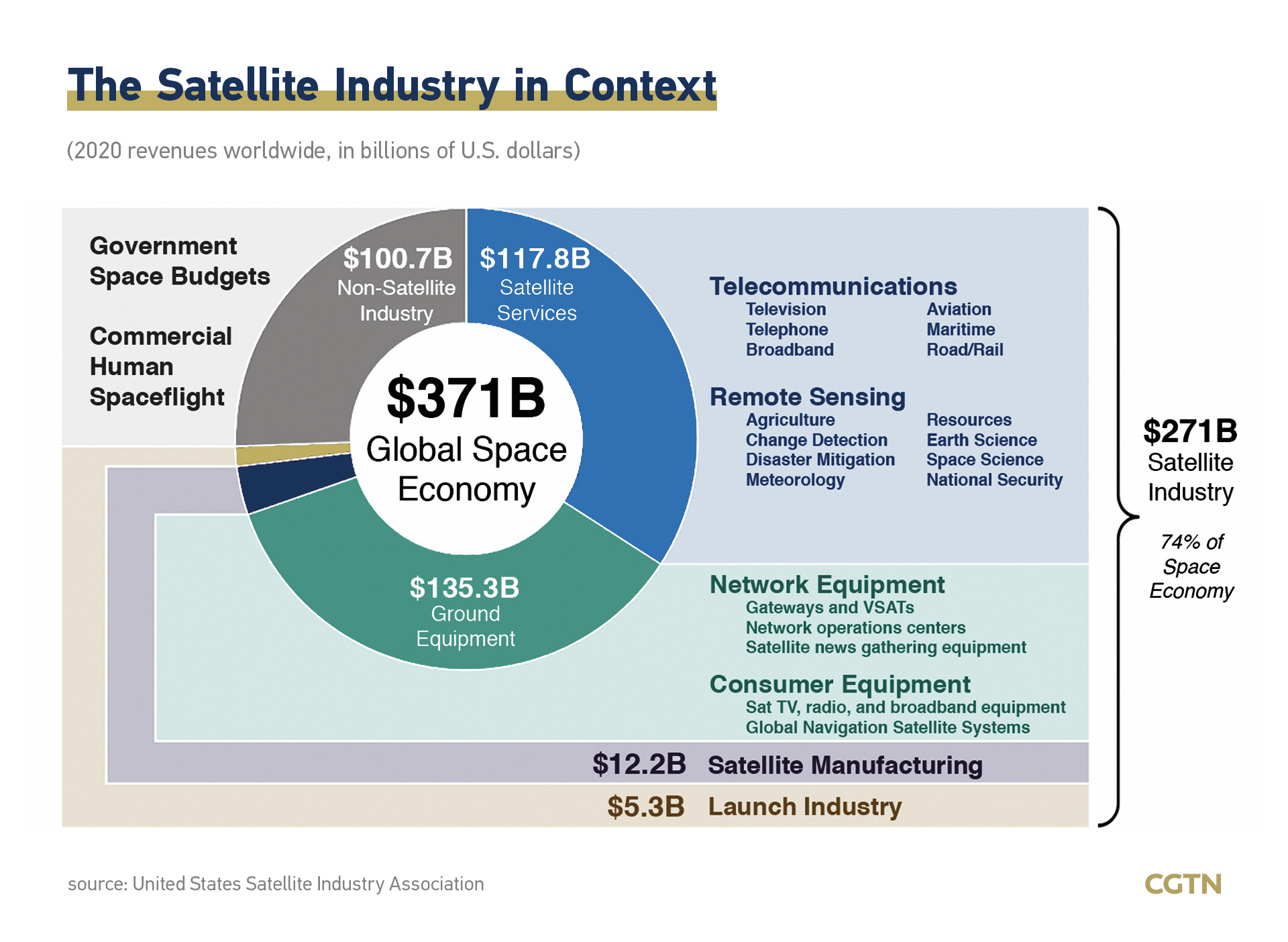Viewport: 1288px width, 942px height.
Task: Click the CGTN logo
Action: pos(1183,884)
